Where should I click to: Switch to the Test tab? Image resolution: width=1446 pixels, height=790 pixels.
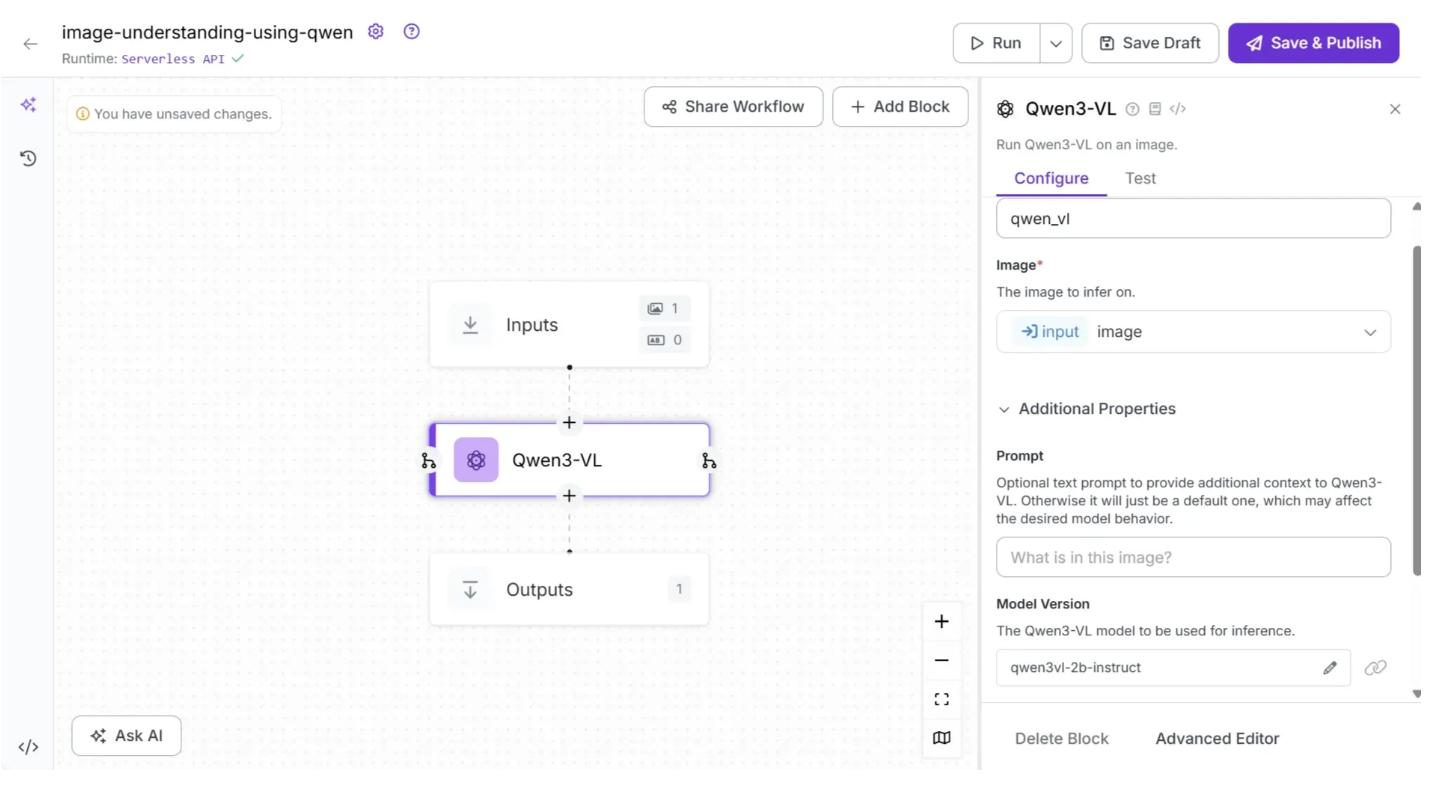1140,179
